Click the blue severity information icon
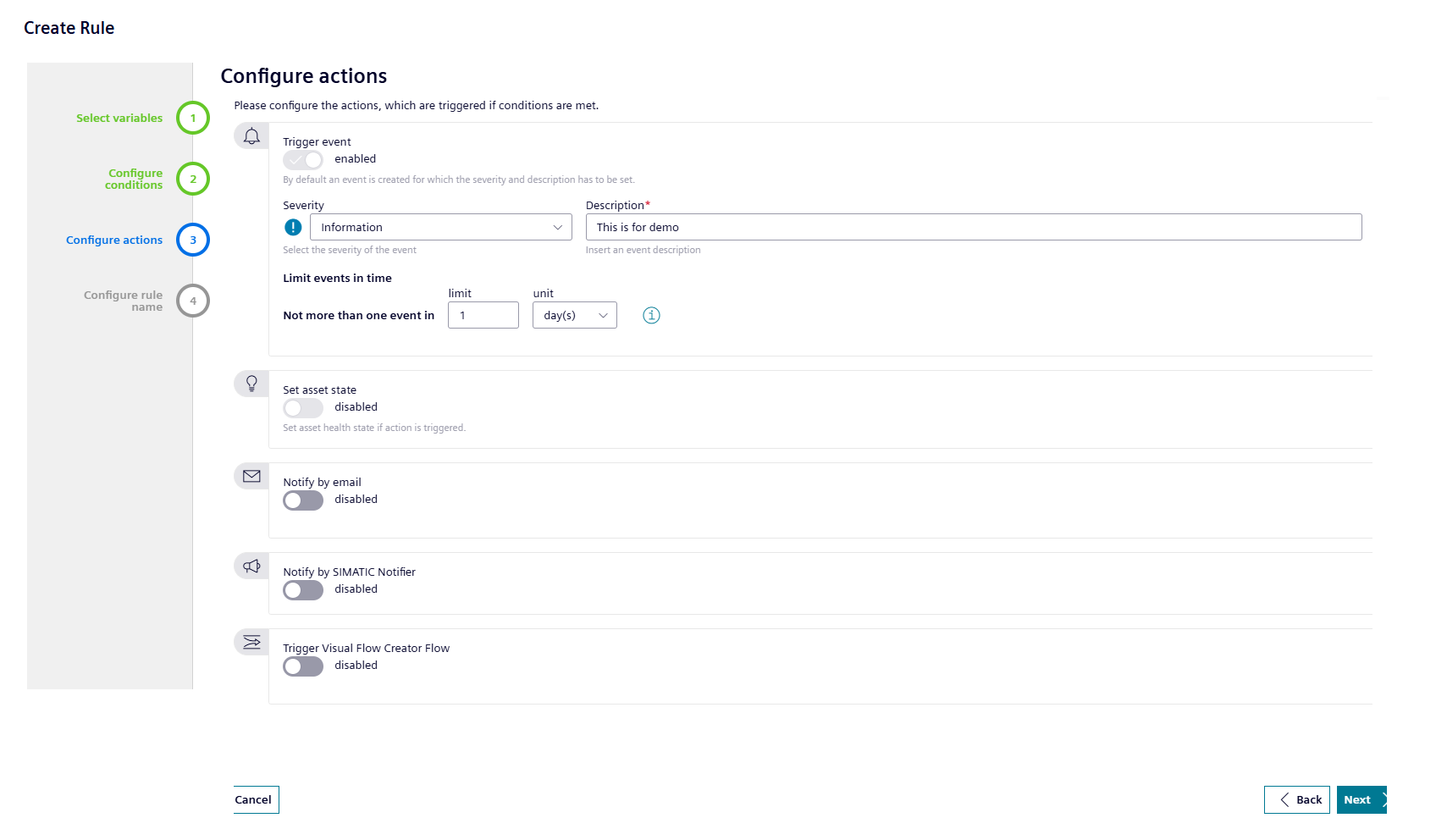Screen dimensions: 1436x840 (x=293, y=227)
